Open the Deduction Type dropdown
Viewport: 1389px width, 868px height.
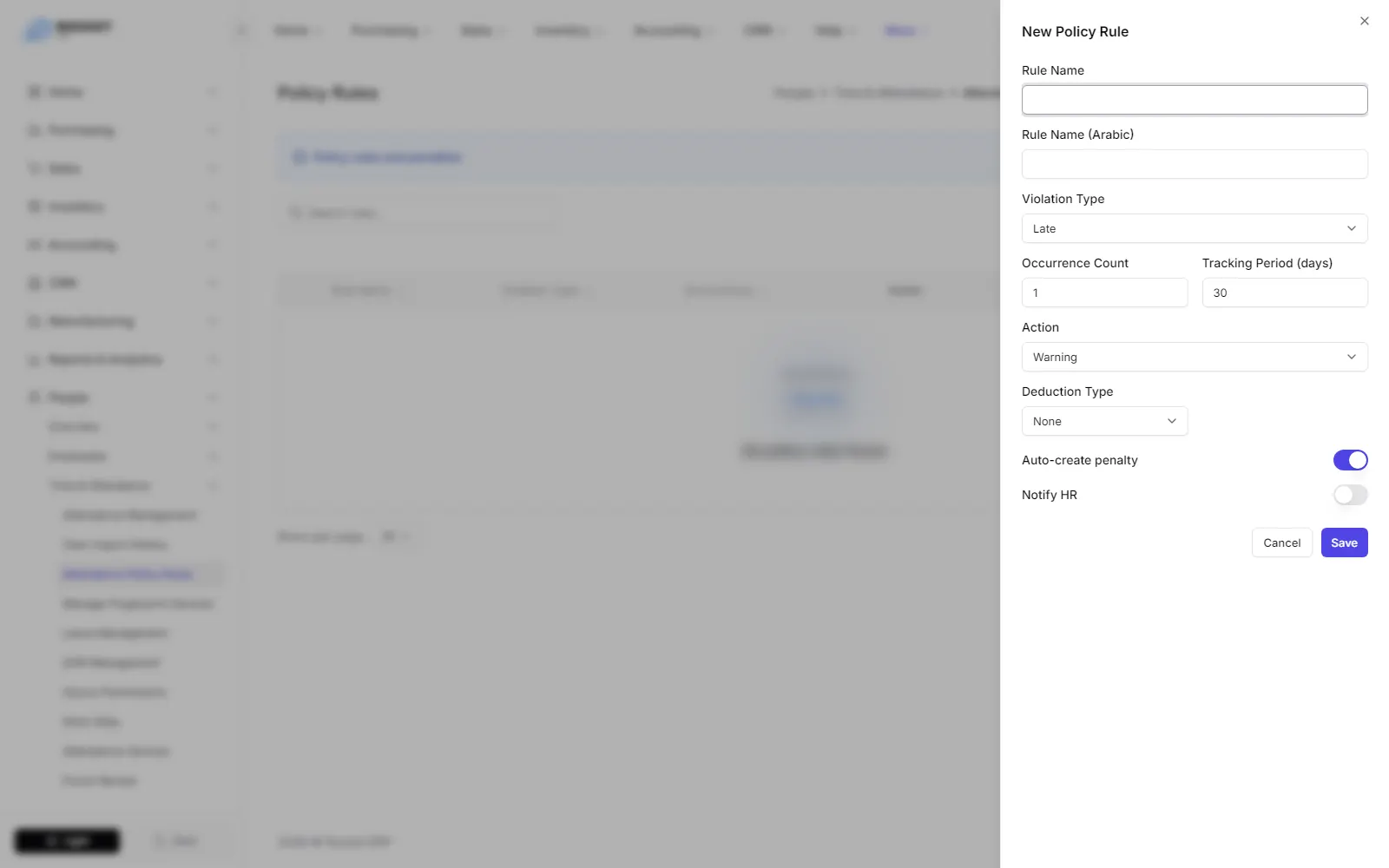pyautogui.click(x=1104, y=421)
